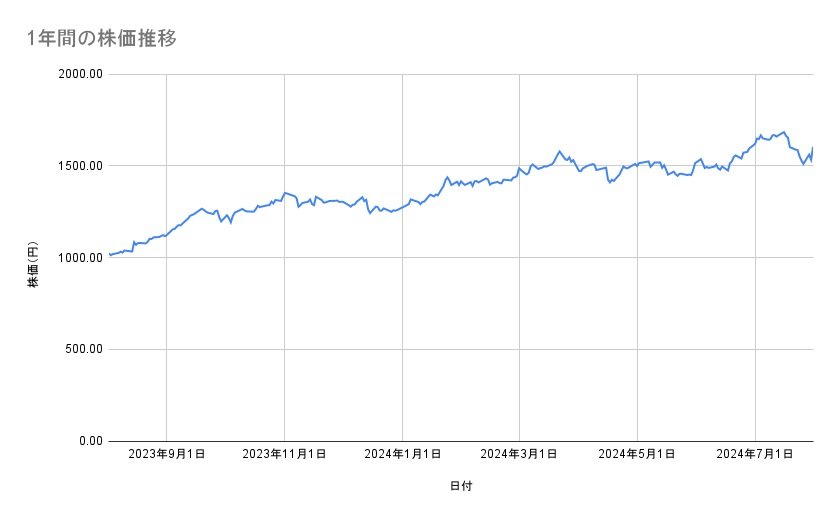Viewport: 839px width, 519px height.
Task: Click the 2024年1月1日 date label
Action: (402, 454)
